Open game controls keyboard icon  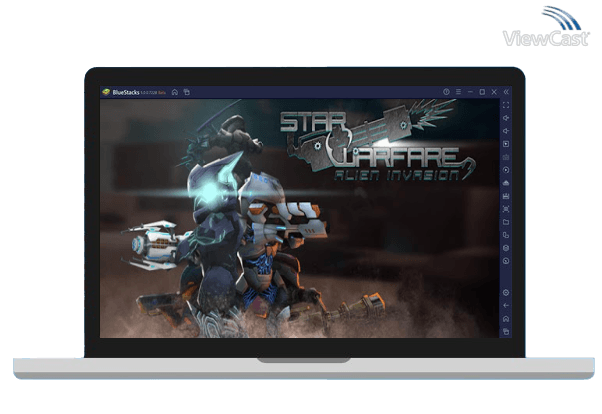click(x=506, y=157)
